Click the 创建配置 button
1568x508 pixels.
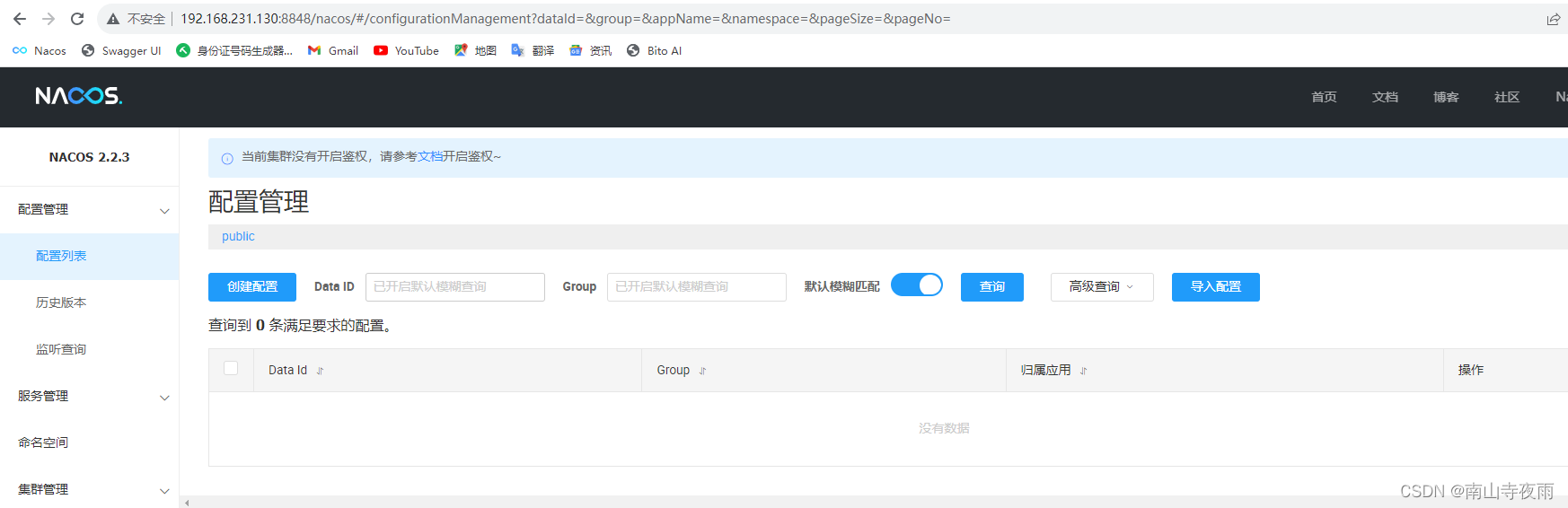pyautogui.click(x=252, y=287)
